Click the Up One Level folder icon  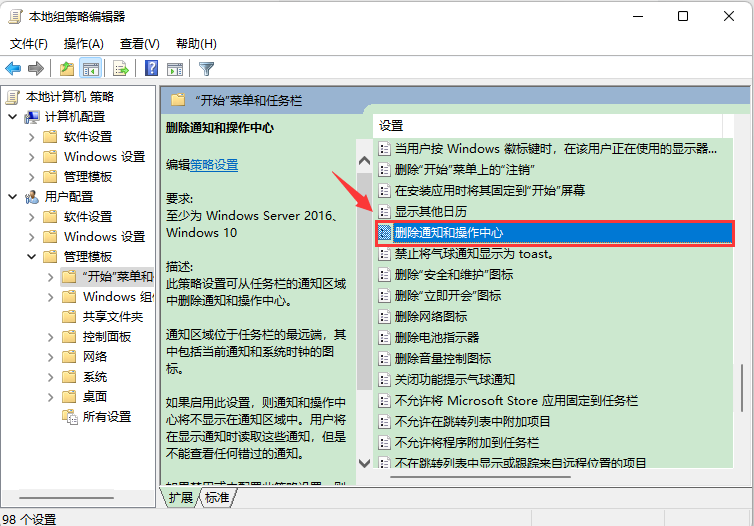tap(66, 69)
